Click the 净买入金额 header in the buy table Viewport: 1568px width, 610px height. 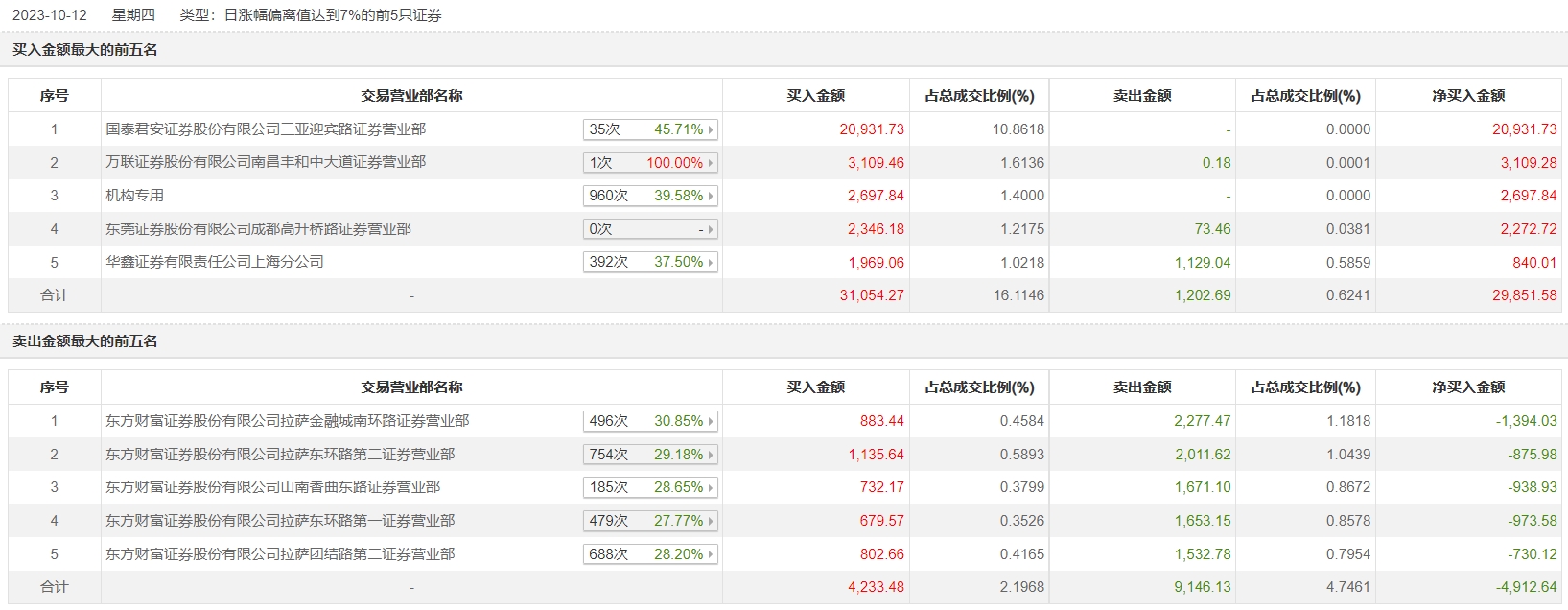[x=1468, y=96]
